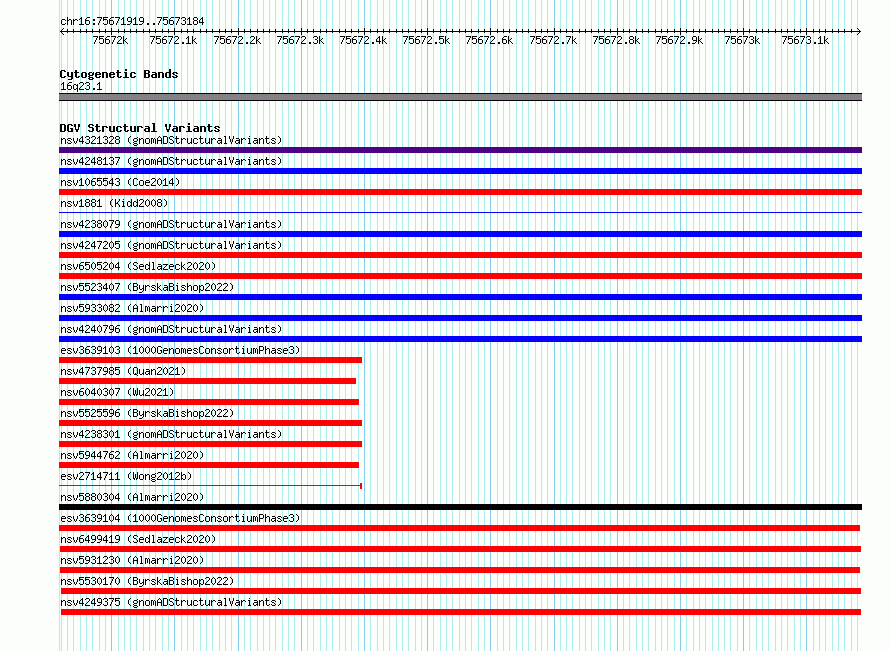Open nsv4248137 (gnomADStructuralVariants) label
The width and height of the screenshot is (890, 651).
(x=171, y=161)
